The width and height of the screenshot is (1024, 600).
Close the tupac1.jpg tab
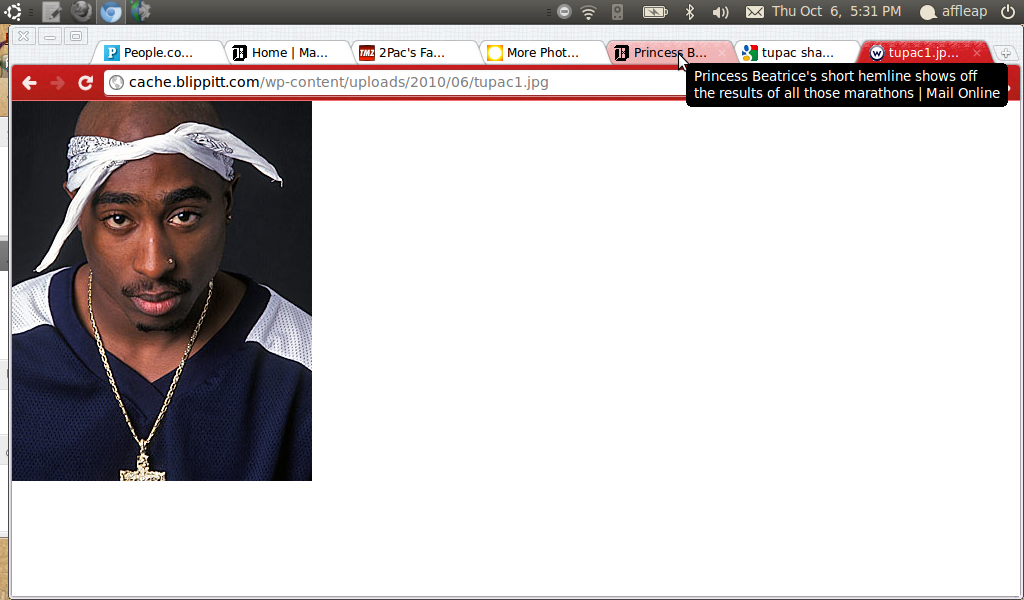click(976, 53)
